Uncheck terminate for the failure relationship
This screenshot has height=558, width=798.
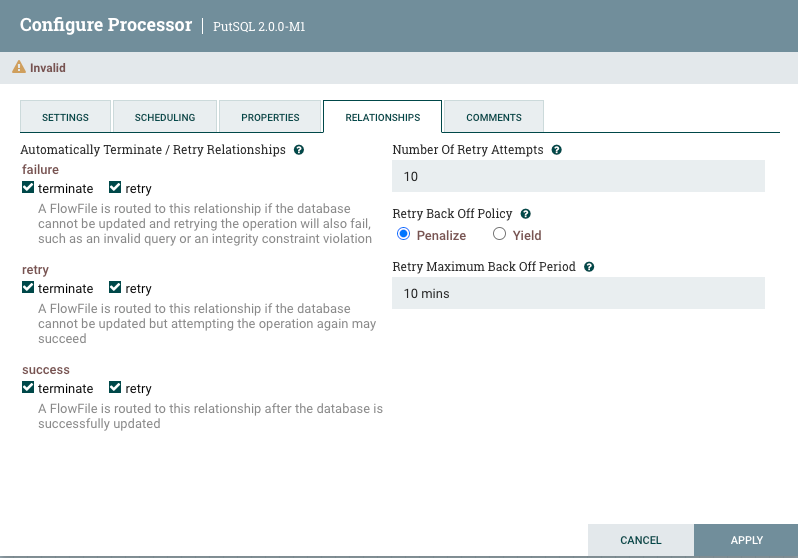click(28, 188)
